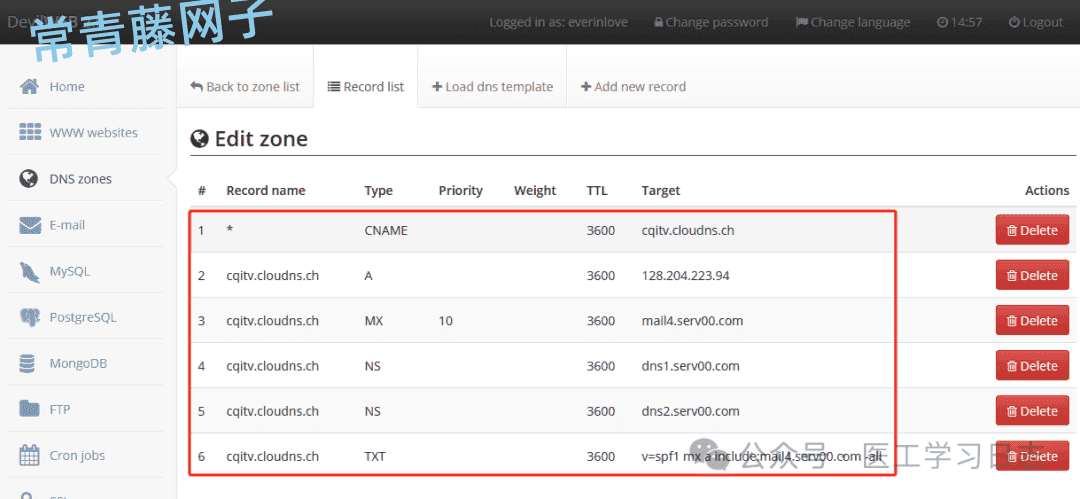Click the Logout link
Viewport: 1080px width, 499px height.
click(1036, 22)
